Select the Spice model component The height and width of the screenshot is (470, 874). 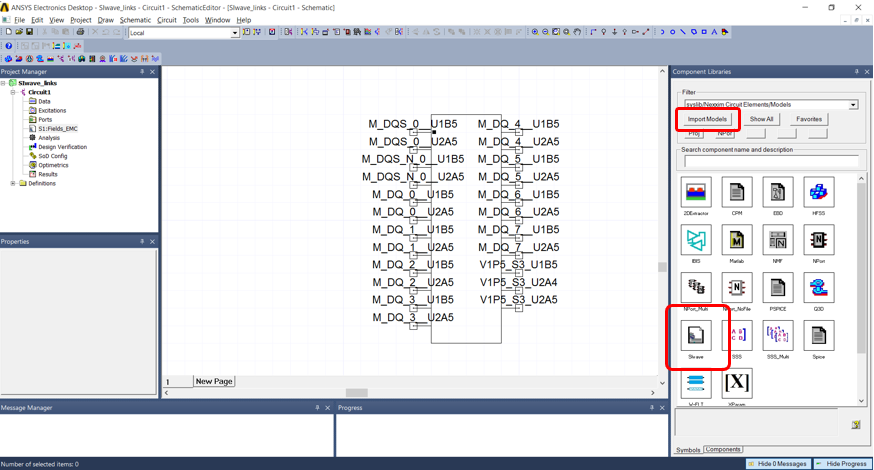818,336
